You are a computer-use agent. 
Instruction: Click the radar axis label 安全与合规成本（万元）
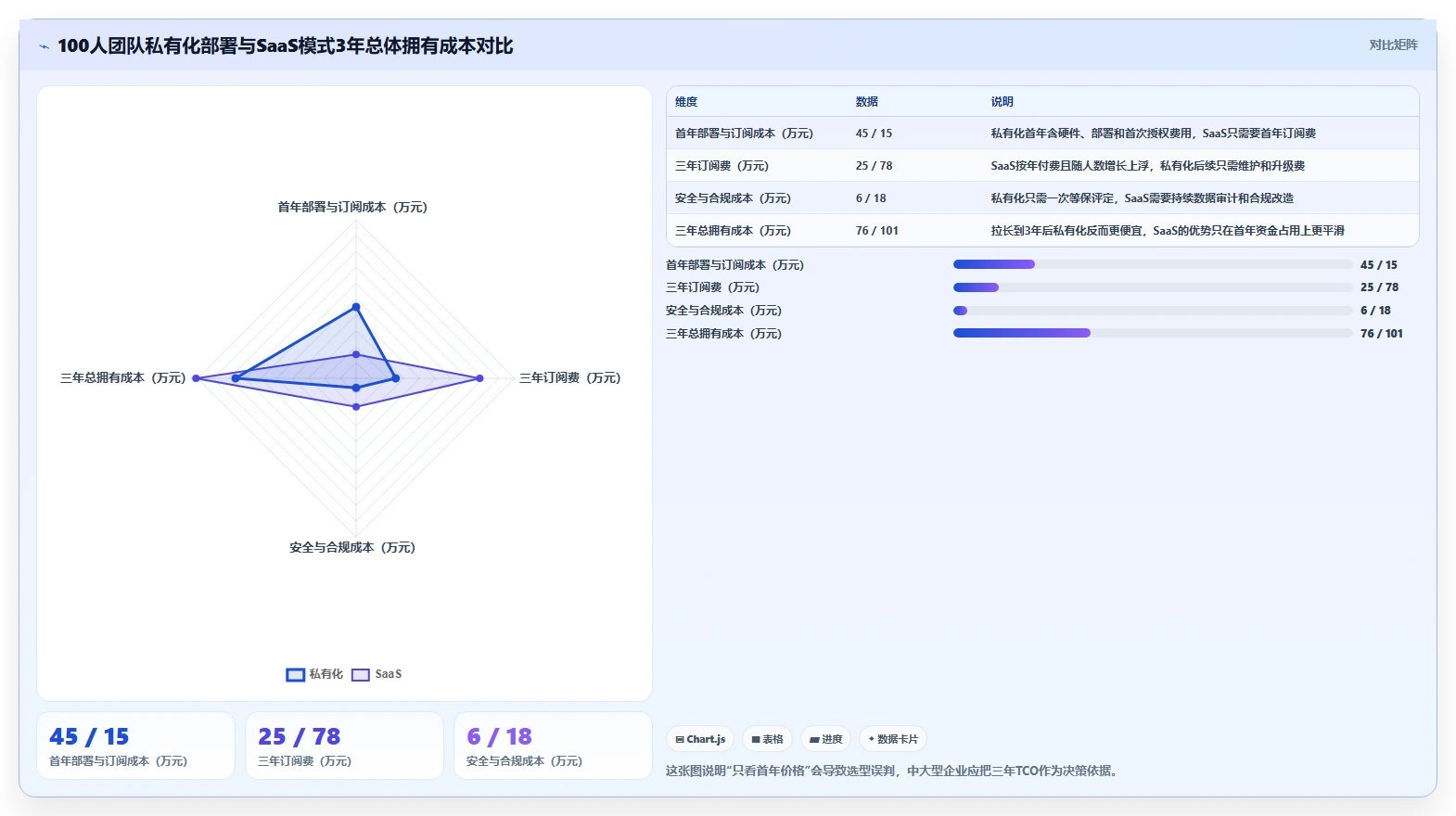click(352, 548)
